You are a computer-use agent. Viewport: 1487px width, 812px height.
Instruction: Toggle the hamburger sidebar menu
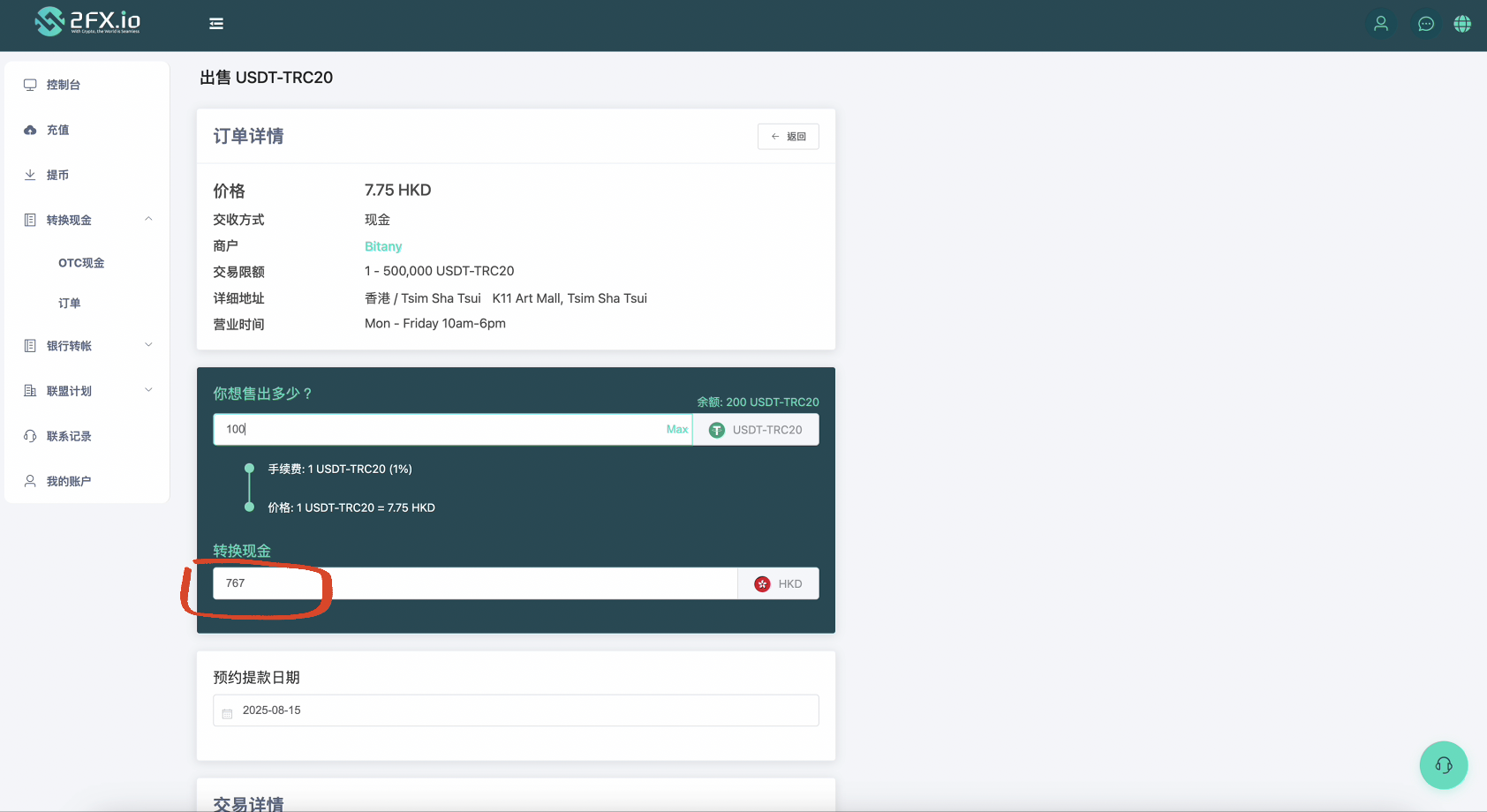click(x=216, y=24)
